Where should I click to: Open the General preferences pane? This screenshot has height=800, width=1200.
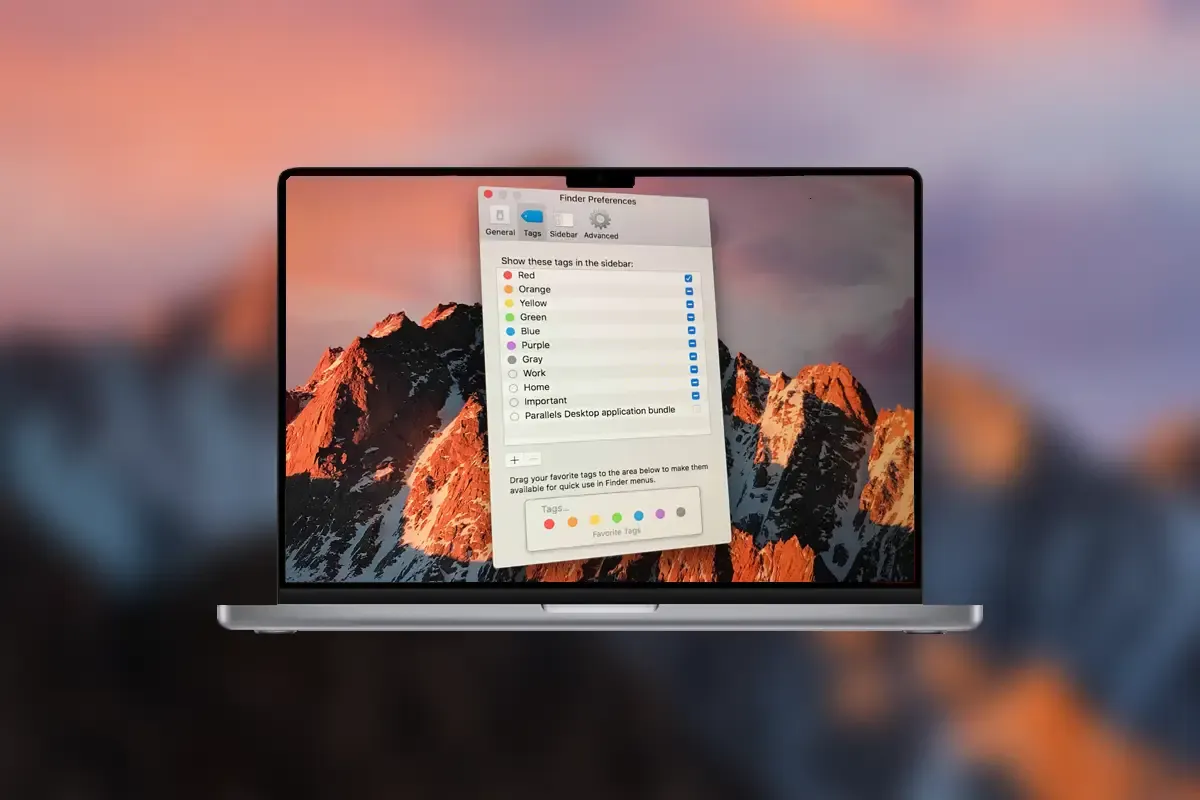click(499, 220)
